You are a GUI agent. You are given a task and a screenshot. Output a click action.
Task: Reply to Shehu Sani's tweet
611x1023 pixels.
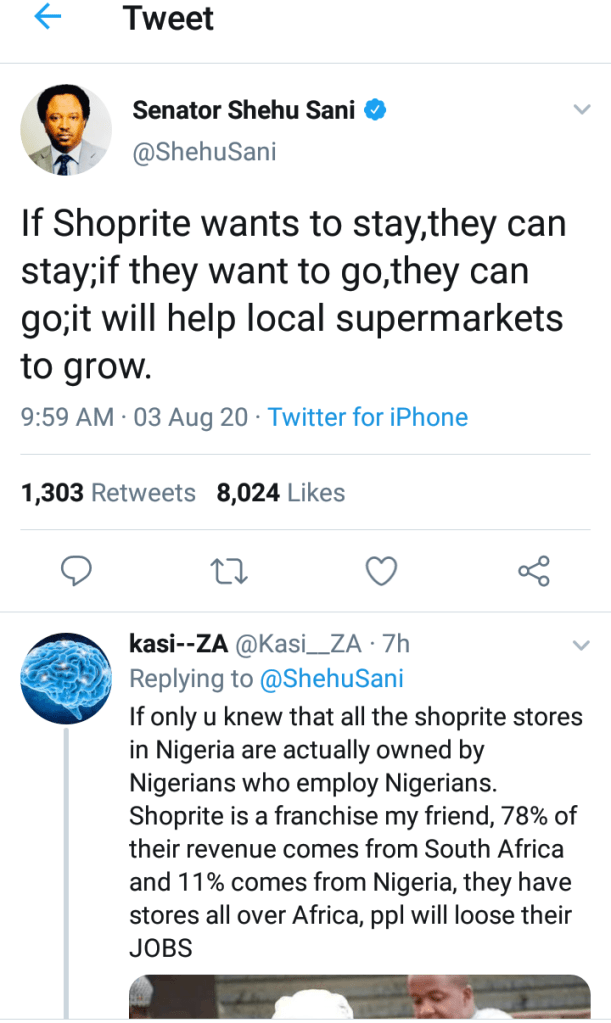(77, 571)
